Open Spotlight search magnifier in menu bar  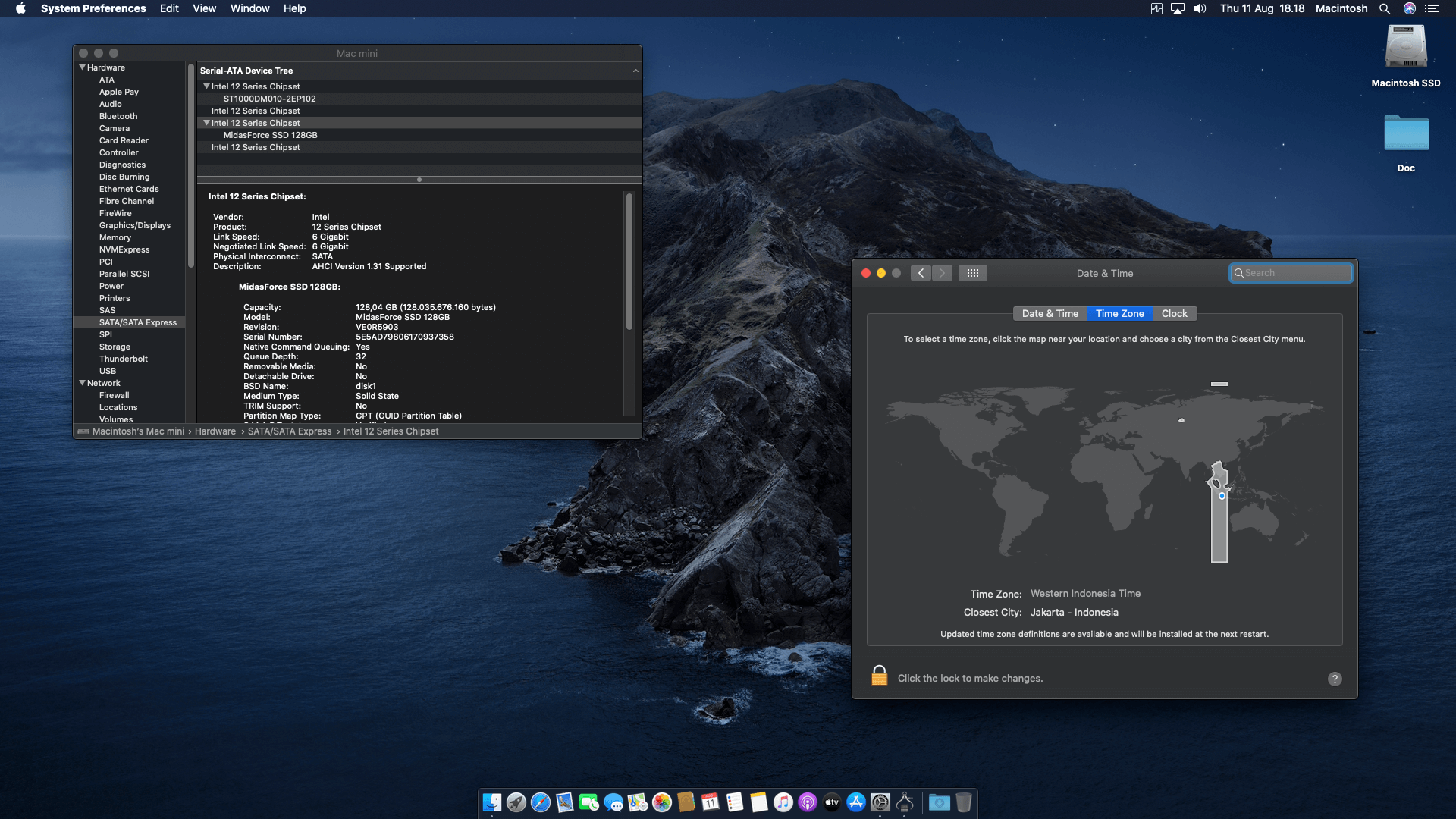(1385, 8)
